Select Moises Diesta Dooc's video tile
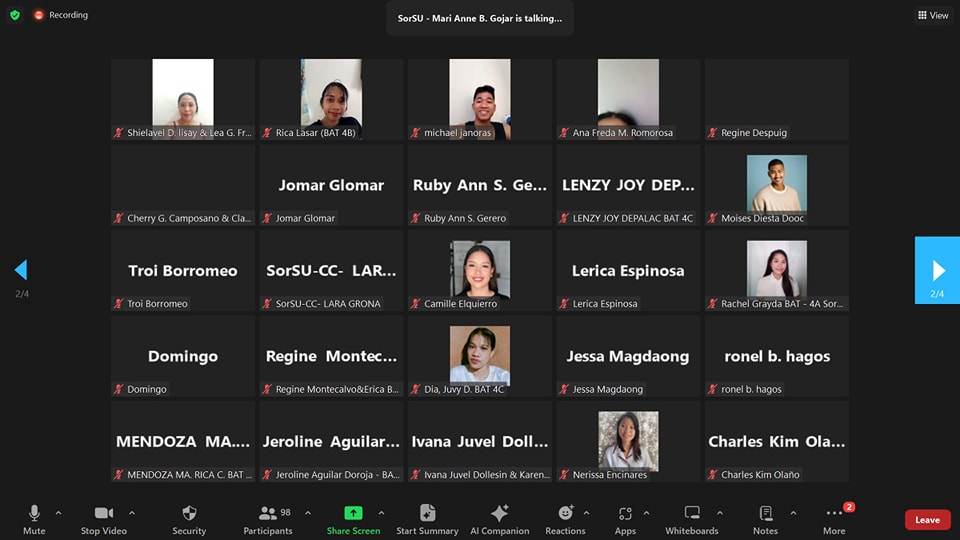The height and width of the screenshot is (540, 960). (x=777, y=185)
